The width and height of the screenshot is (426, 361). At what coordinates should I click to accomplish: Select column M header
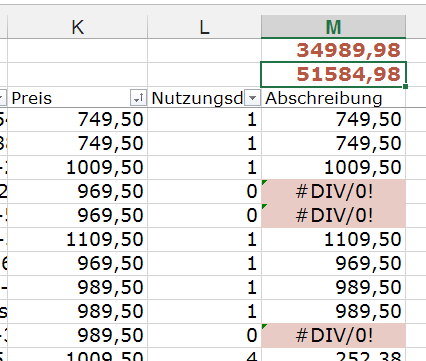click(x=333, y=27)
